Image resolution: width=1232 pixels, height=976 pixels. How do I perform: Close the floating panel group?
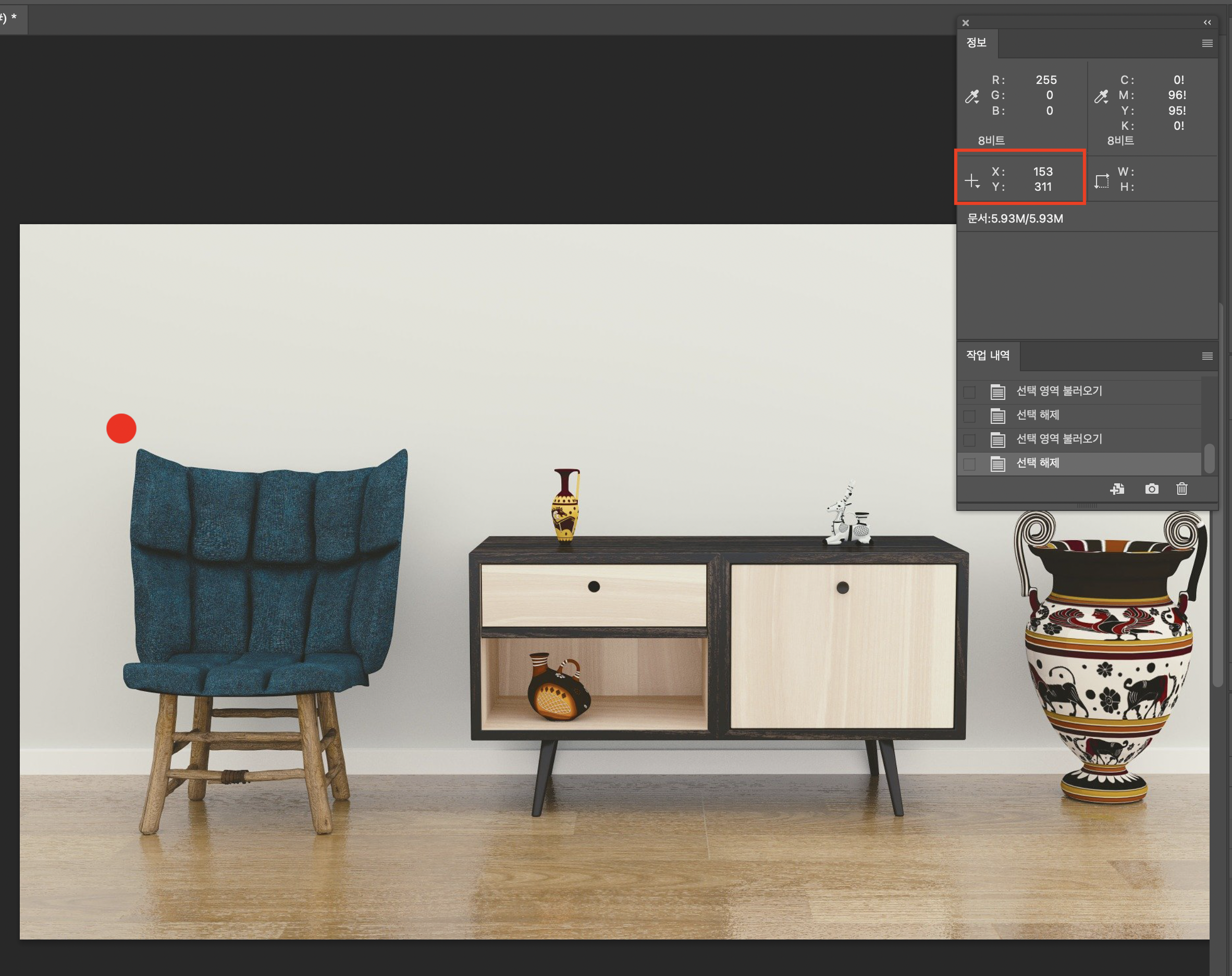(965, 23)
